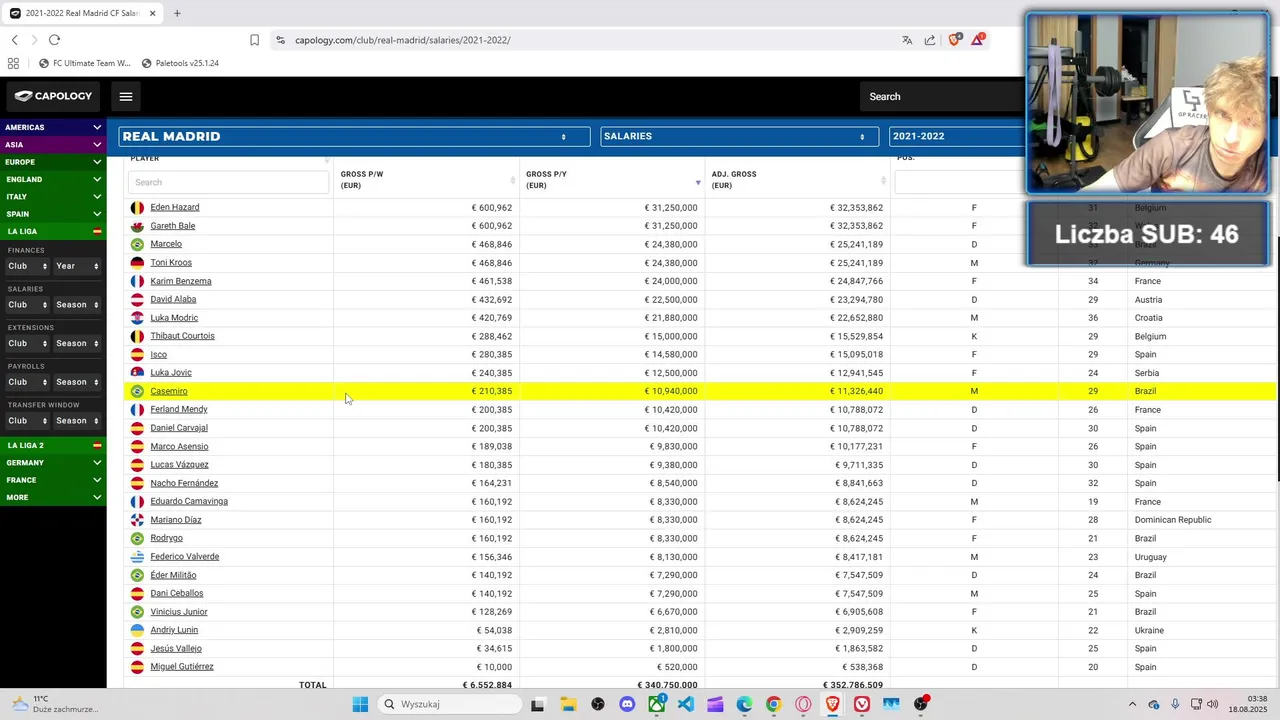Open the Salaries category dropdown
This screenshot has height=720, width=1280.
point(739,136)
